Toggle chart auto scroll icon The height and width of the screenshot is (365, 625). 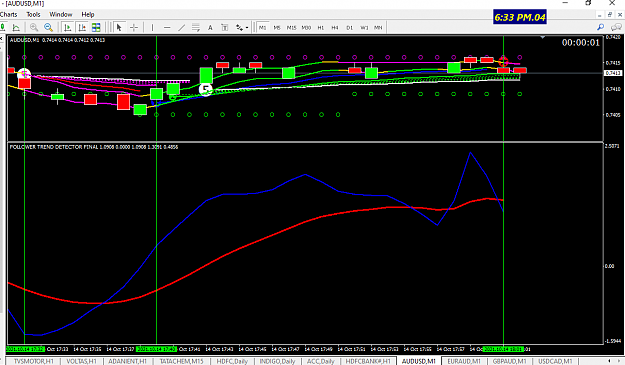tap(67, 27)
